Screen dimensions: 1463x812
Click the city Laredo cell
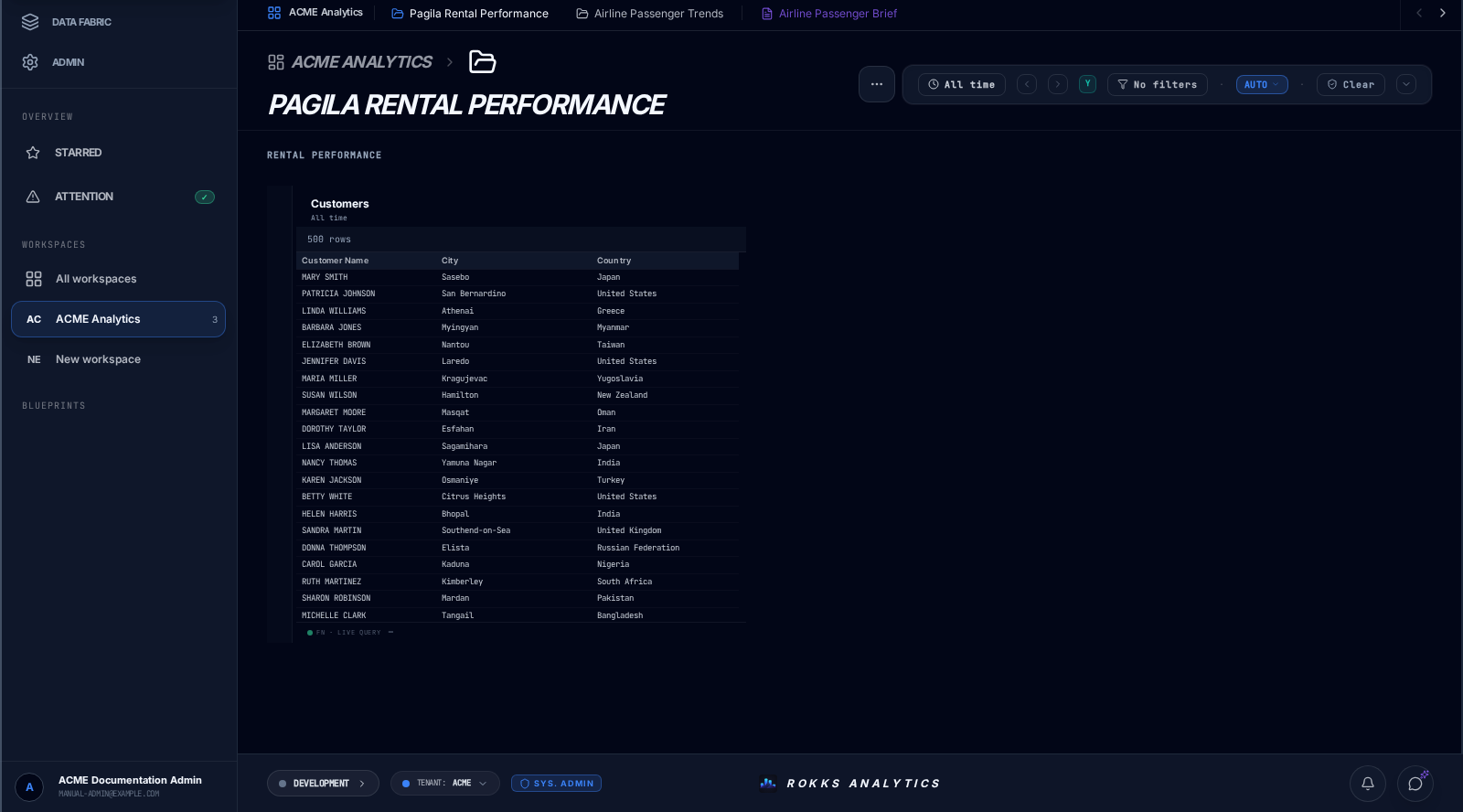[x=455, y=361]
